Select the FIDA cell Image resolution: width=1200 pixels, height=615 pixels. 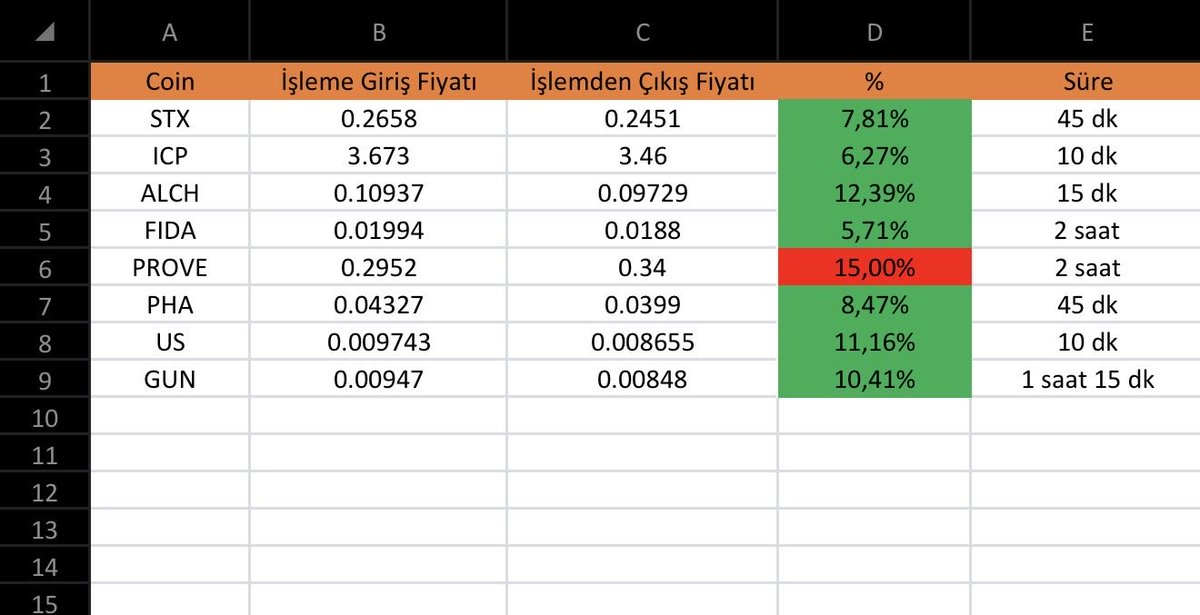coord(170,230)
